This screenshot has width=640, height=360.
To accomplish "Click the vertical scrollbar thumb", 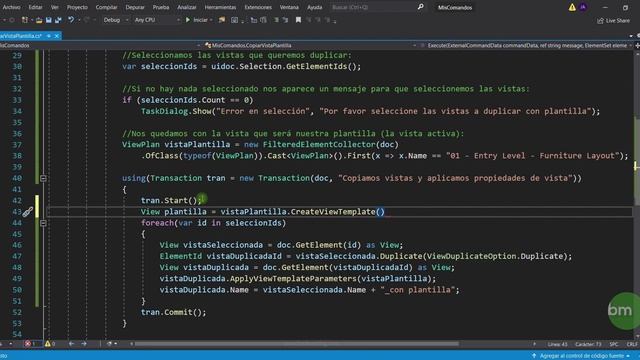I will point(637,161).
